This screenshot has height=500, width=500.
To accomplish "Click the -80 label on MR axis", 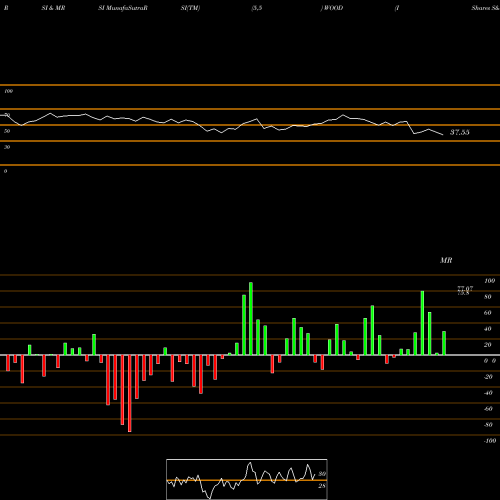I will coord(488,425).
